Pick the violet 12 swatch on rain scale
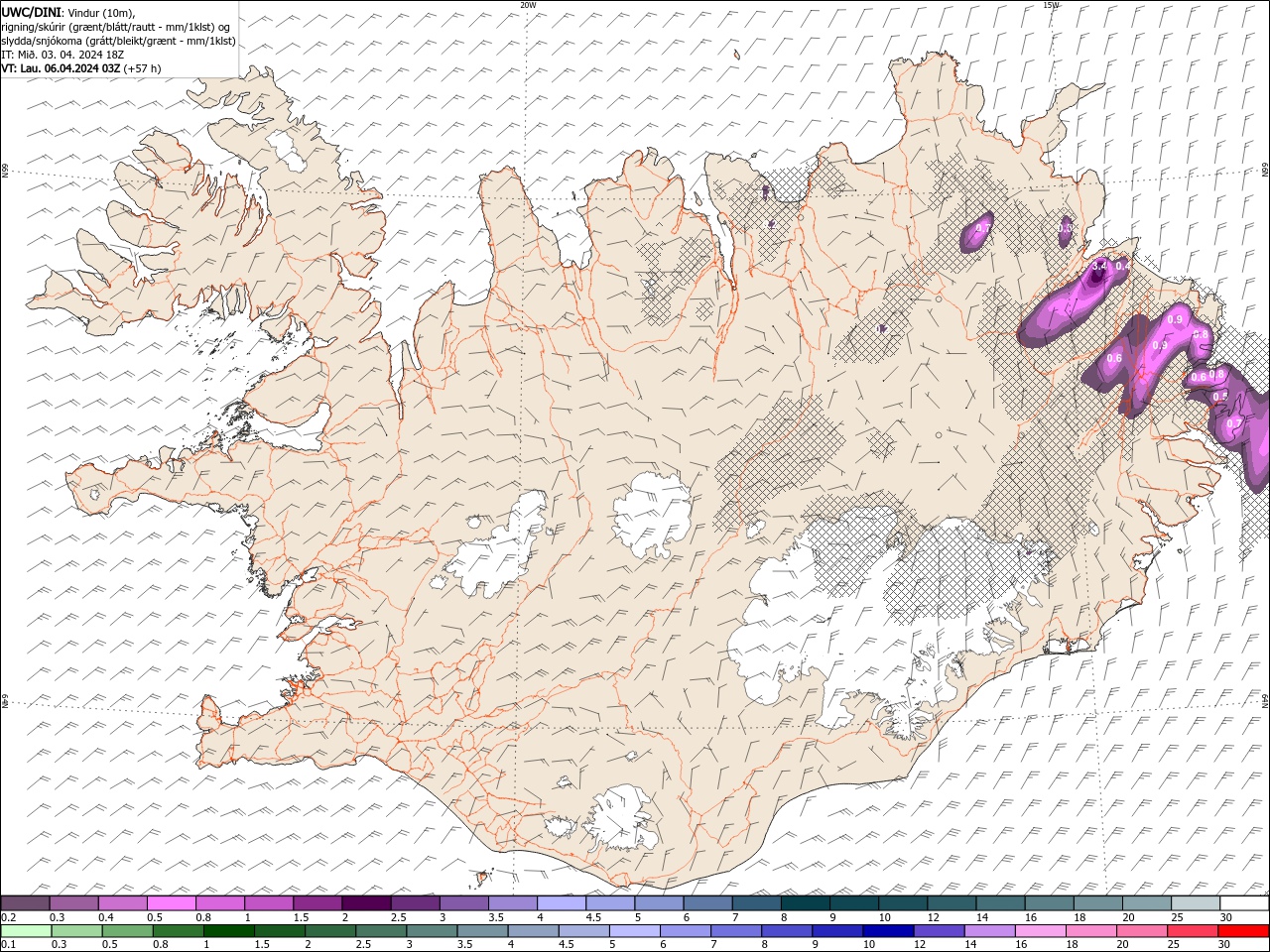The height and width of the screenshot is (952, 1270). [x=939, y=931]
